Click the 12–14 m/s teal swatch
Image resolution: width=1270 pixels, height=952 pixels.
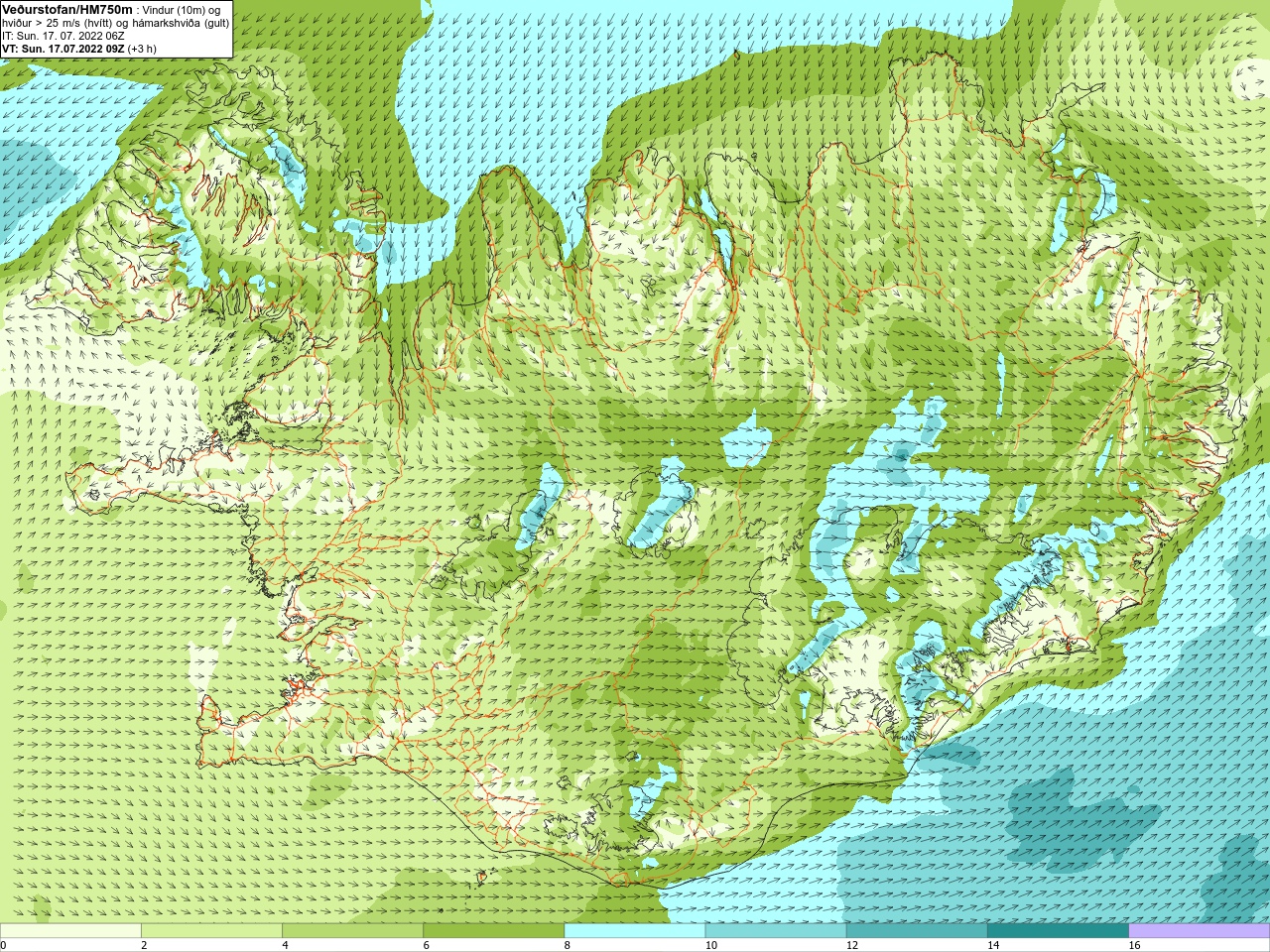click(917, 930)
